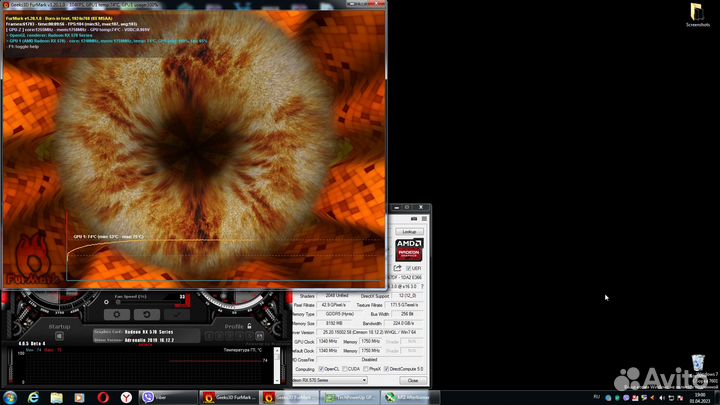This screenshot has width=720, height=405.
Task: Open media player taskbar icon
Action: [79, 397]
